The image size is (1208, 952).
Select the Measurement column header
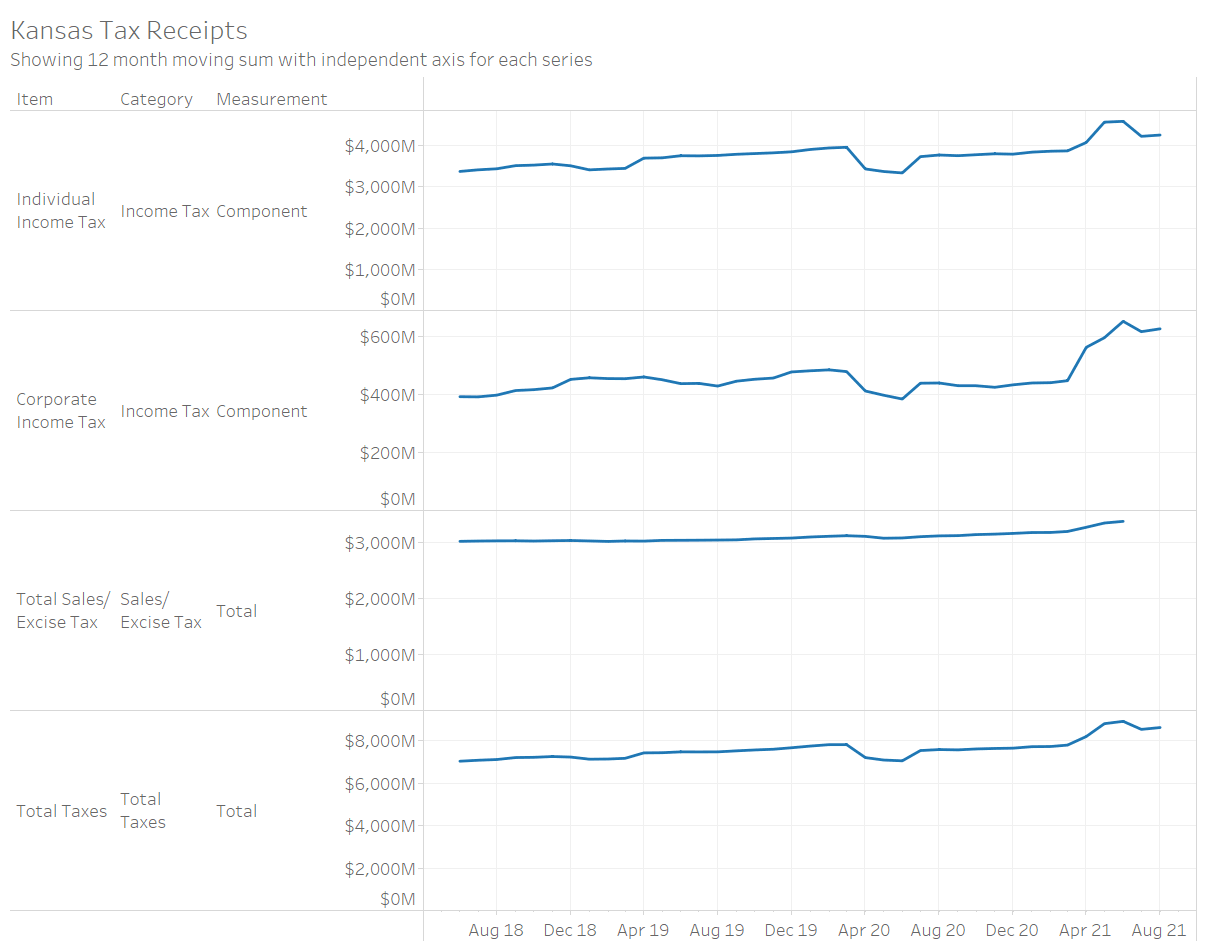tap(271, 99)
